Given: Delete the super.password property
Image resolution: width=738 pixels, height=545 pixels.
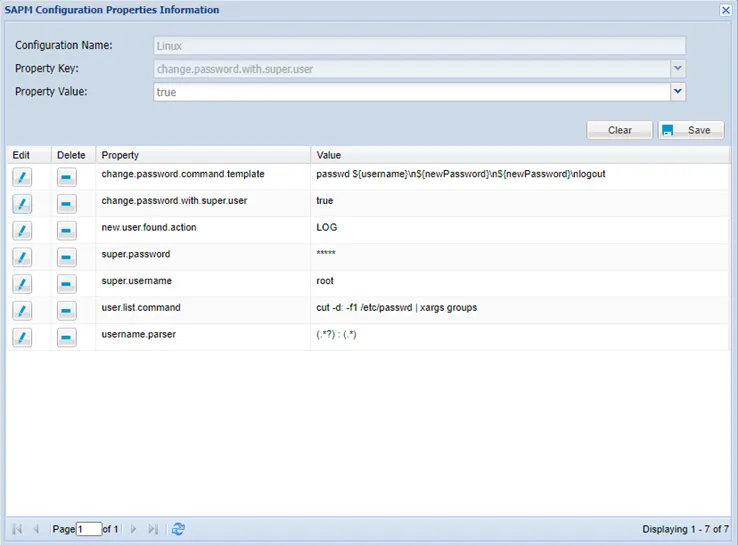Looking at the screenshot, I should pyautogui.click(x=66, y=257).
